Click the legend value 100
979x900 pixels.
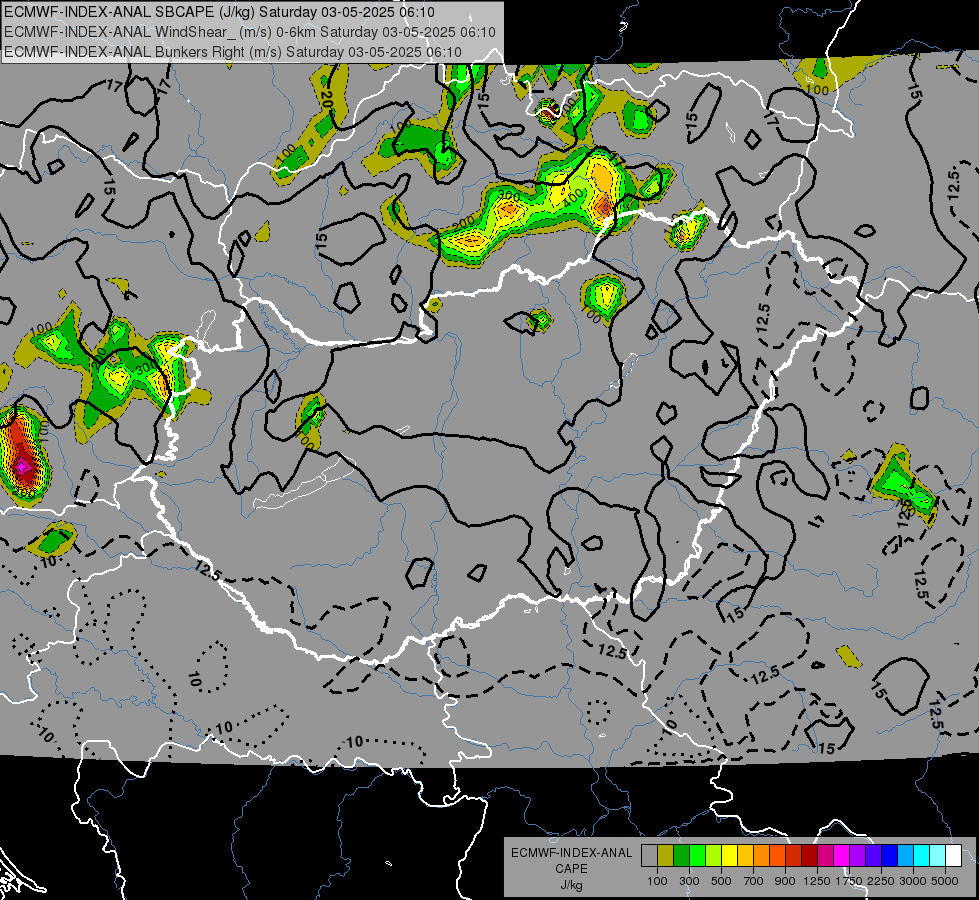pyautogui.click(x=657, y=881)
